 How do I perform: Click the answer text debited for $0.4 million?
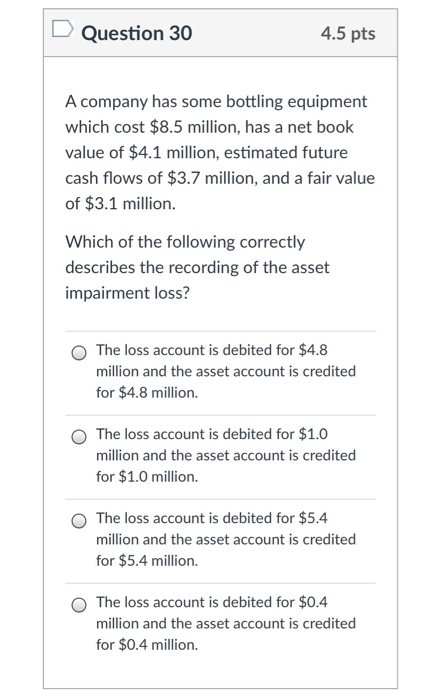(226, 623)
